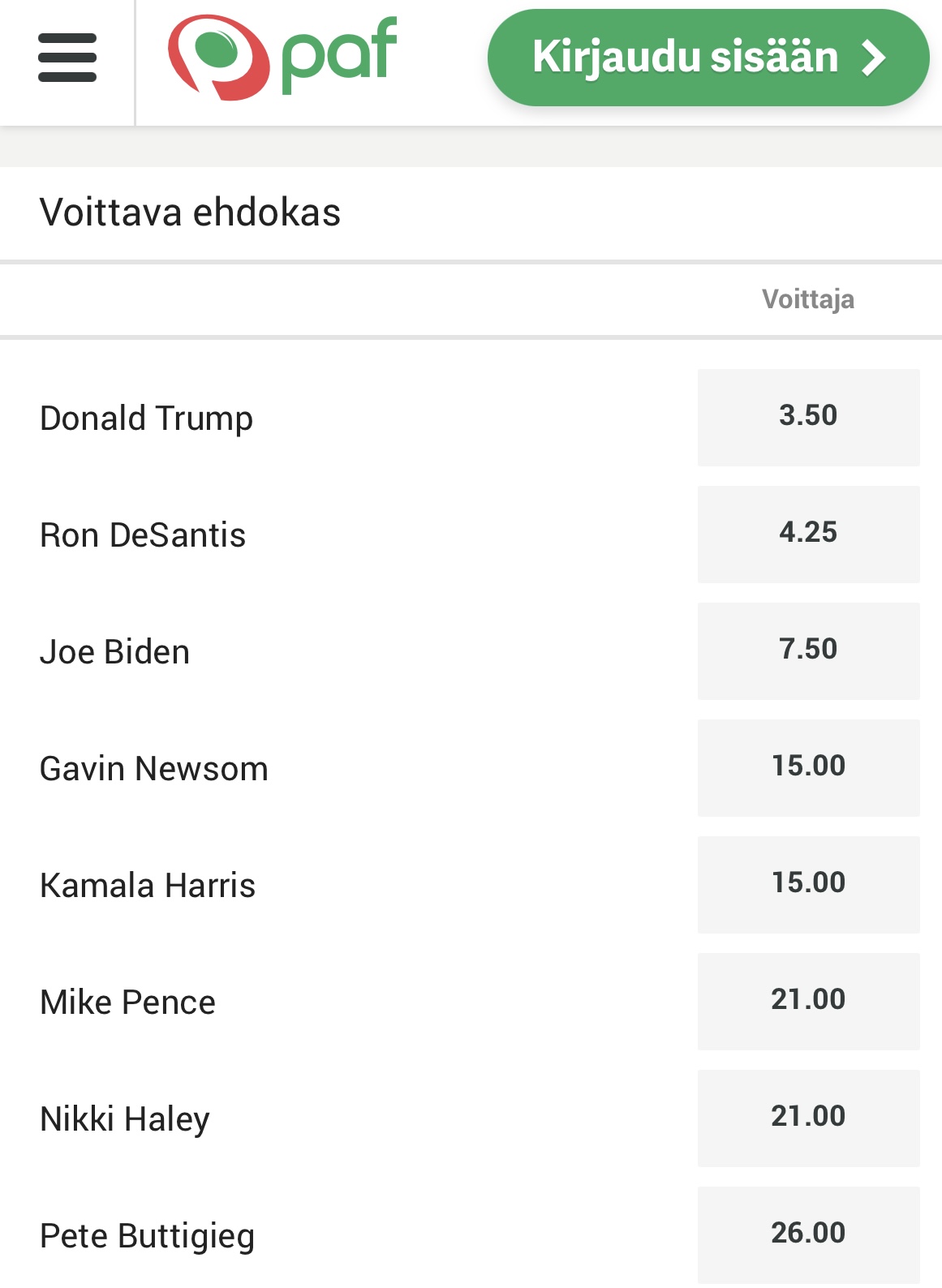Image resolution: width=942 pixels, height=1288 pixels.
Task: Click the Pete Buttigieg candidate name
Action: click(147, 1236)
